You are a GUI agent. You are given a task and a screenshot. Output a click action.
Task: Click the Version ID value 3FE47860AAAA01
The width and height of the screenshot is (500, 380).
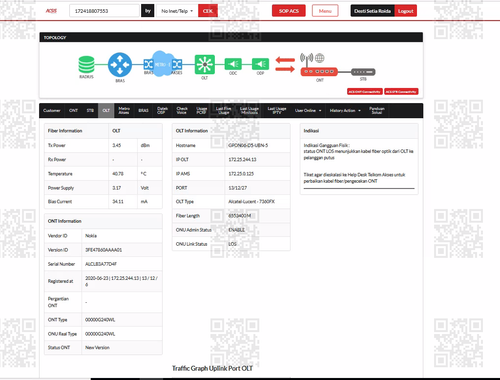click(x=104, y=250)
